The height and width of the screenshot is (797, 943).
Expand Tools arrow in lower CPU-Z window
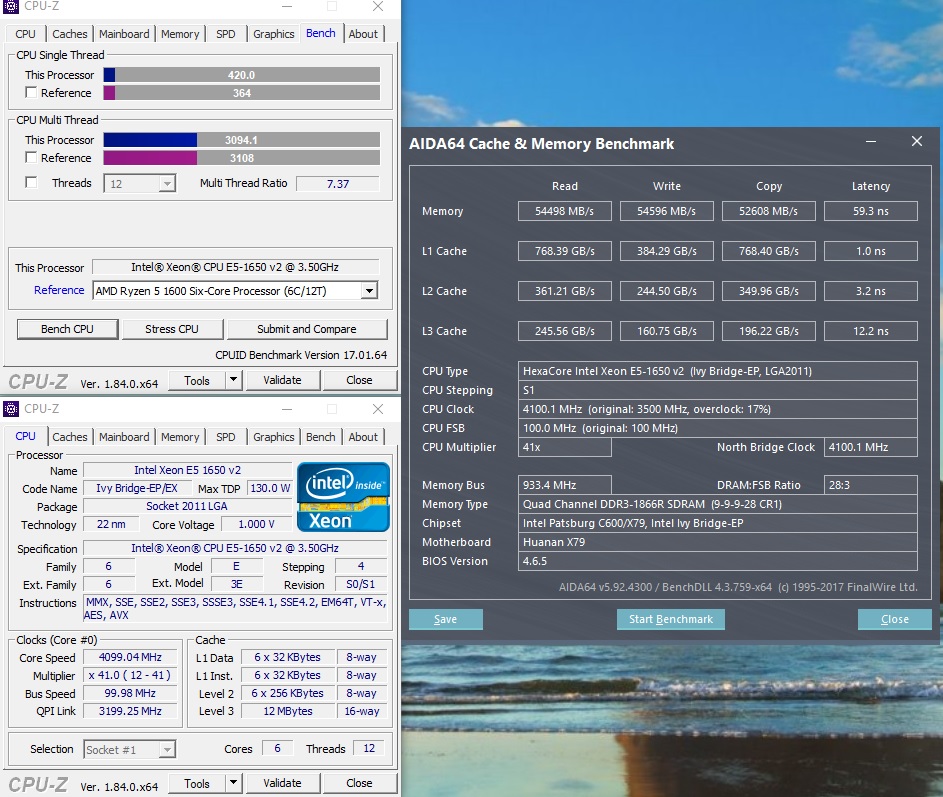[234, 783]
